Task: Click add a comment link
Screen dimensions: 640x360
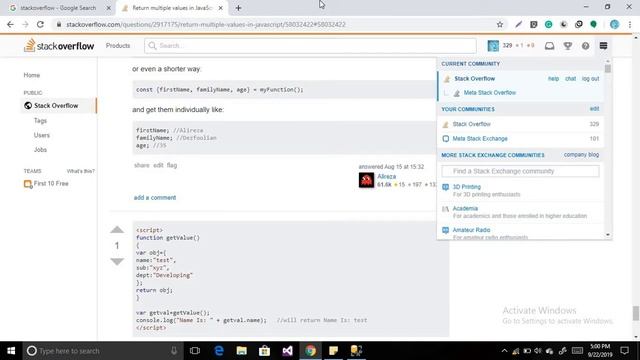Action: pos(155,198)
